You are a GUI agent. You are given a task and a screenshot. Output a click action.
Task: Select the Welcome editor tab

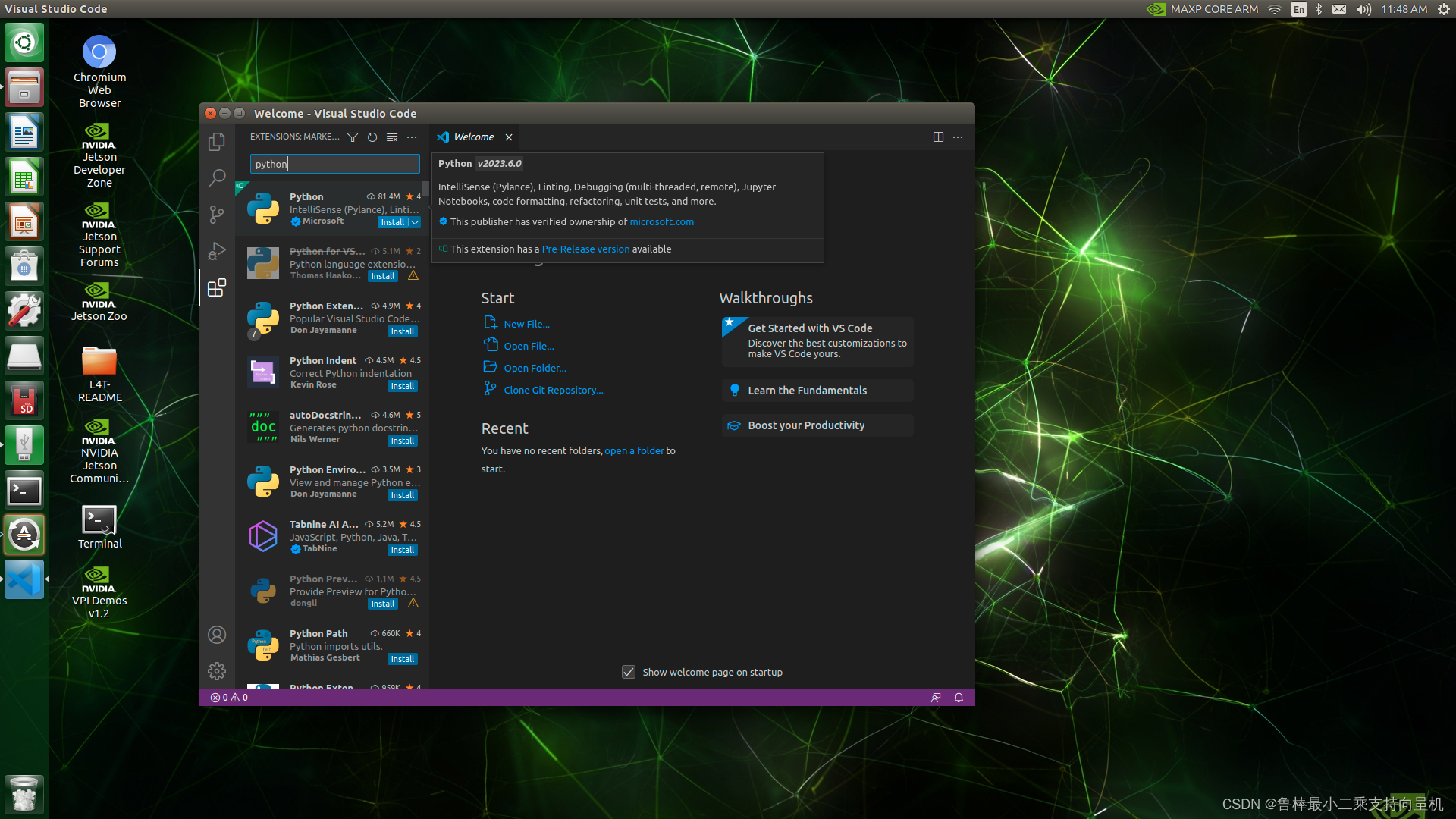(x=474, y=137)
